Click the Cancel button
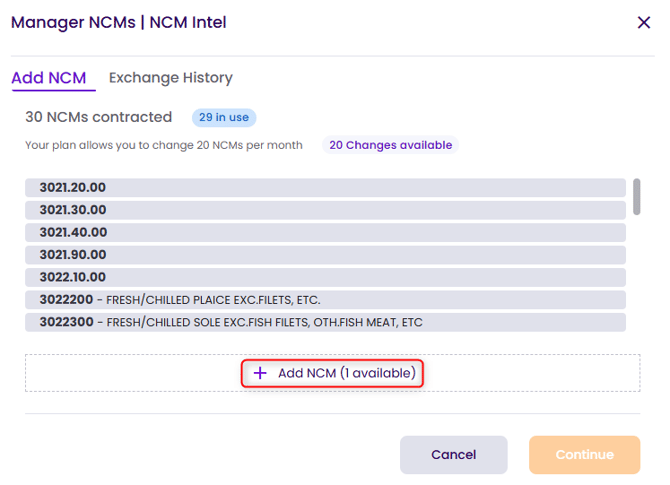The width and height of the screenshot is (670, 485). 453,455
